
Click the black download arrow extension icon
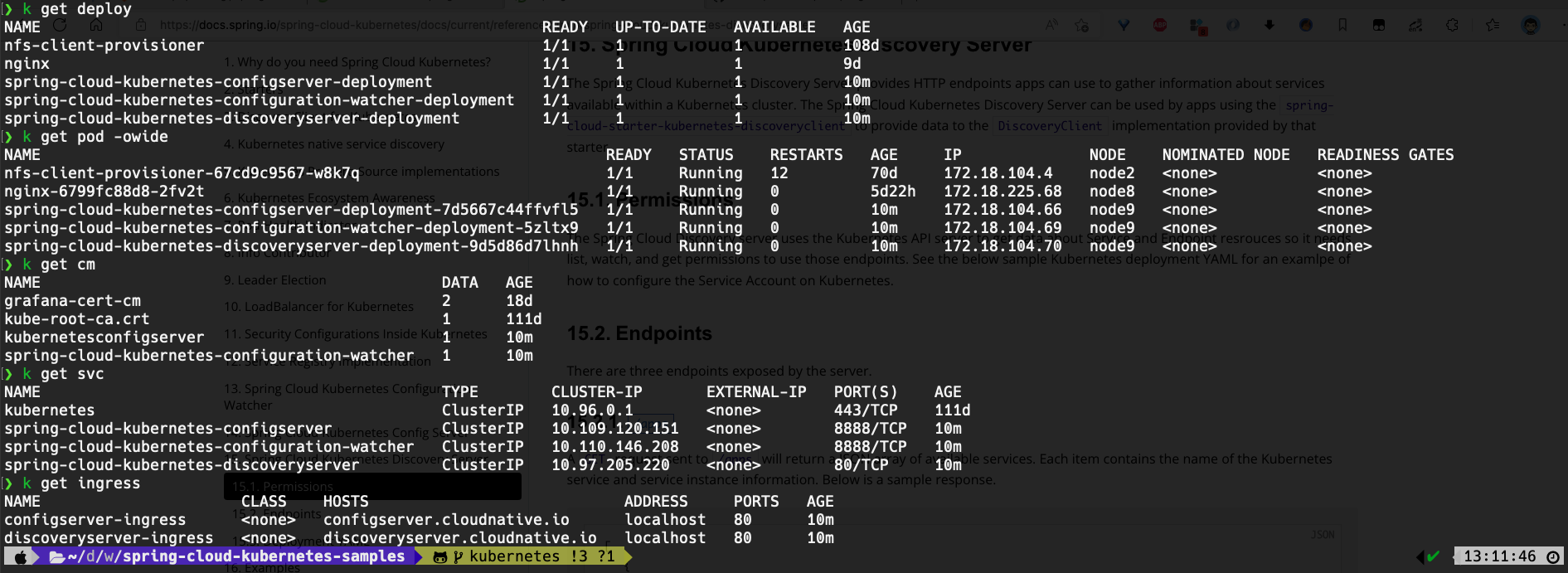1269,25
